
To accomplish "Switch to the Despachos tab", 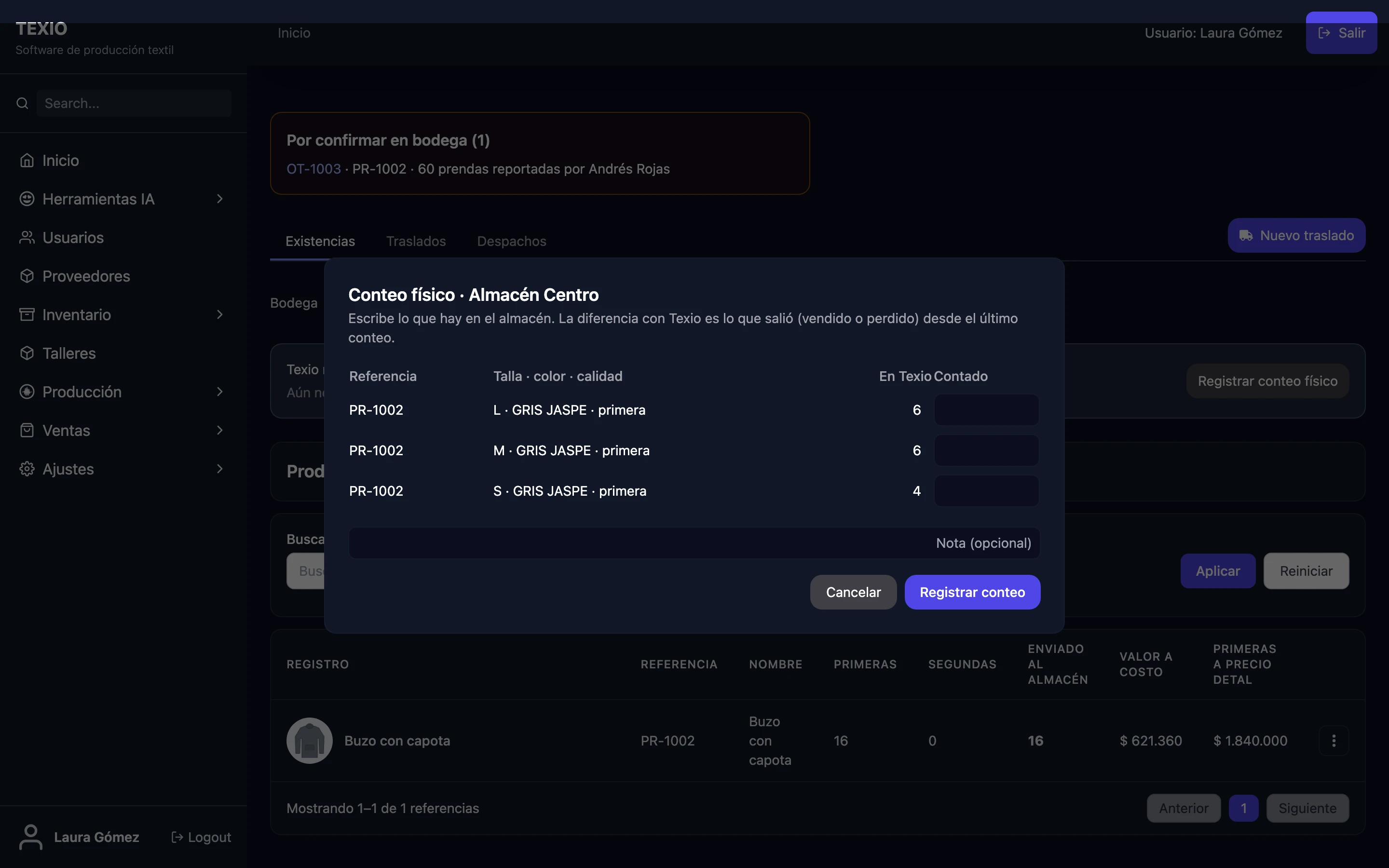I will (x=511, y=241).
